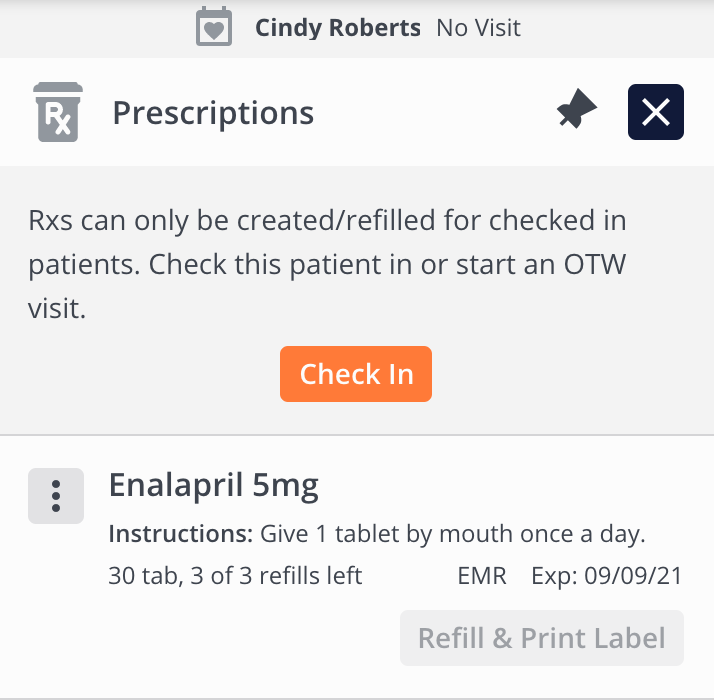Image resolution: width=714 pixels, height=700 pixels.
Task: Open the Enalapril three-dot options menu
Action: coord(56,495)
